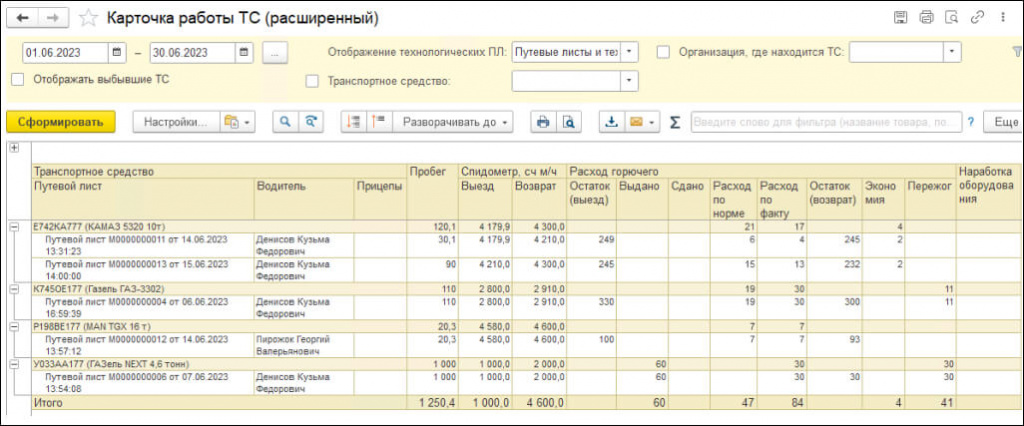Enable the Отображать выбывшие ТС checkbox
The image size is (1024, 426).
click(18, 80)
